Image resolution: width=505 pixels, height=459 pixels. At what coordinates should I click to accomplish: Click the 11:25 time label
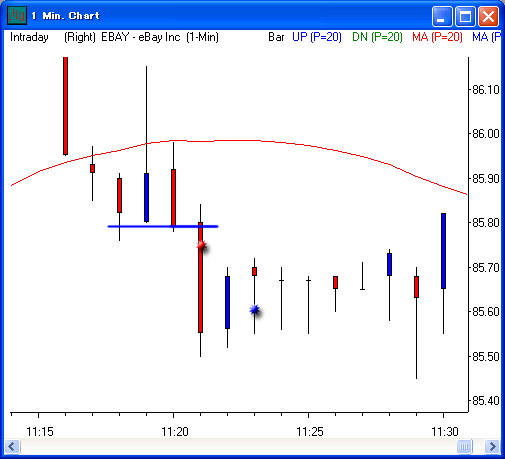click(310, 432)
